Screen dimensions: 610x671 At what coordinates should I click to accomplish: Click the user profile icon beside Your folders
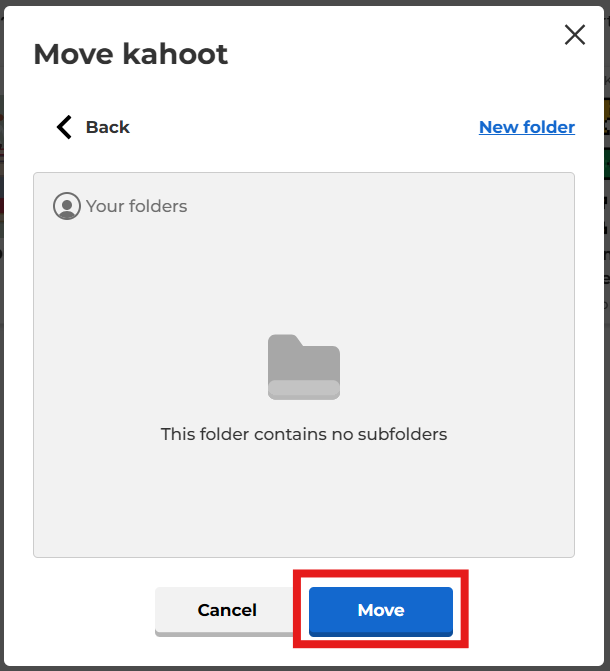point(67,206)
